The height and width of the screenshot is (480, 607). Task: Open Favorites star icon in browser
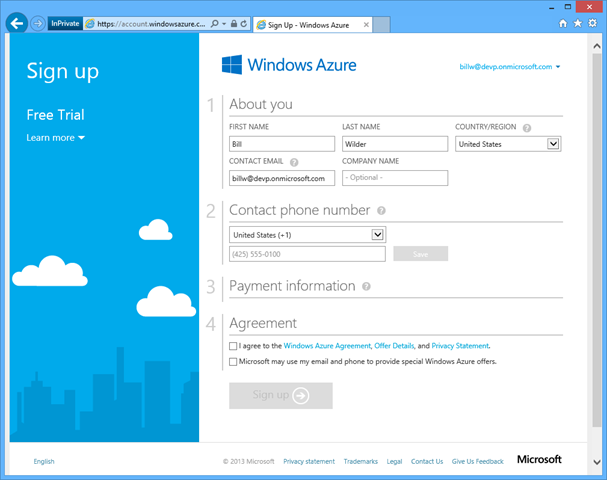tap(578, 23)
